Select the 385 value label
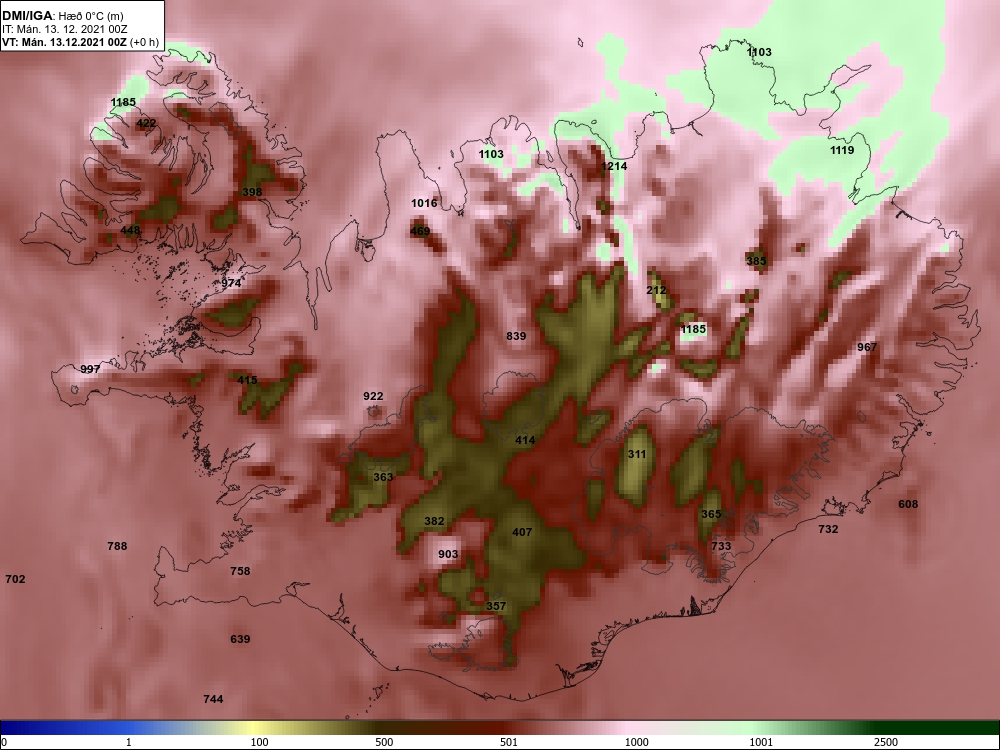The width and height of the screenshot is (1000, 750). click(756, 261)
